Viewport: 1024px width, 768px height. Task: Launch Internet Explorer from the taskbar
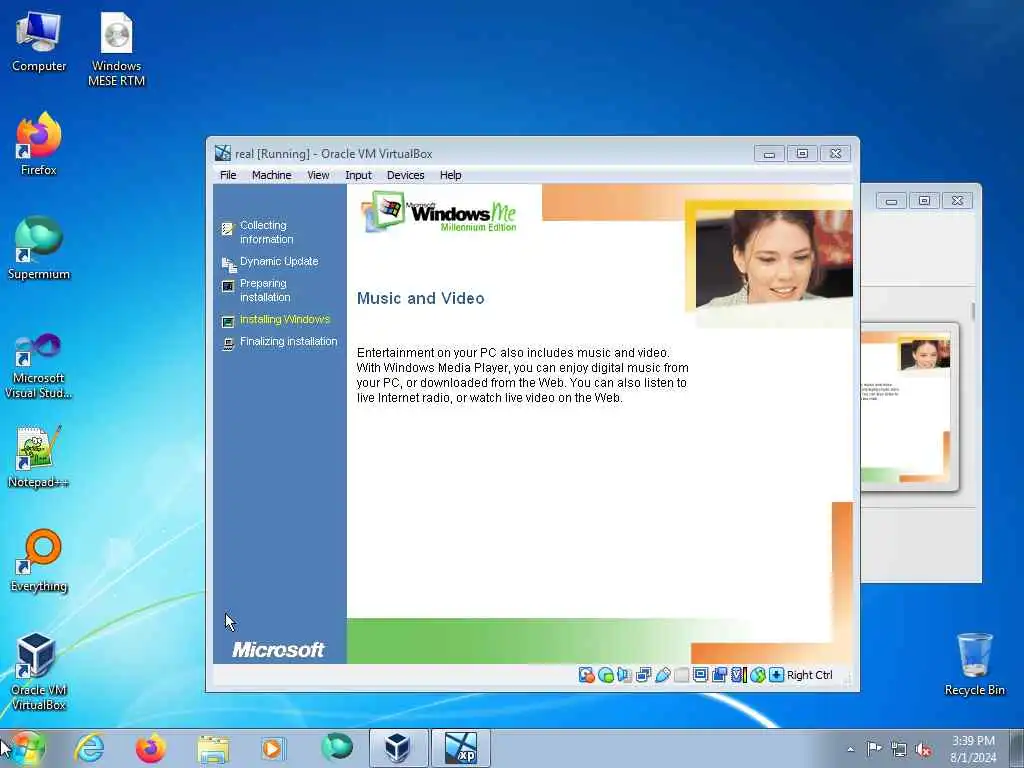[89, 748]
